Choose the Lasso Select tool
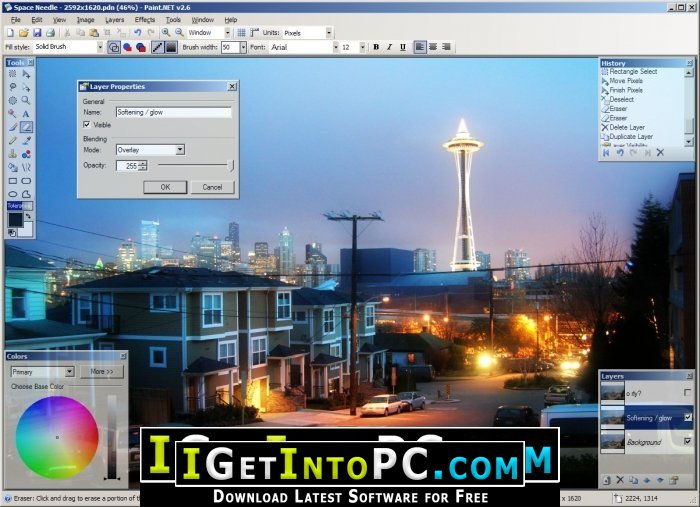700x507 pixels. click(x=13, y=87)
